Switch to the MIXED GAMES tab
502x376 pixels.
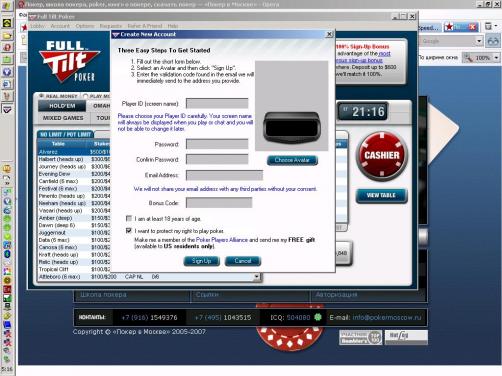(x=63, y=118)
